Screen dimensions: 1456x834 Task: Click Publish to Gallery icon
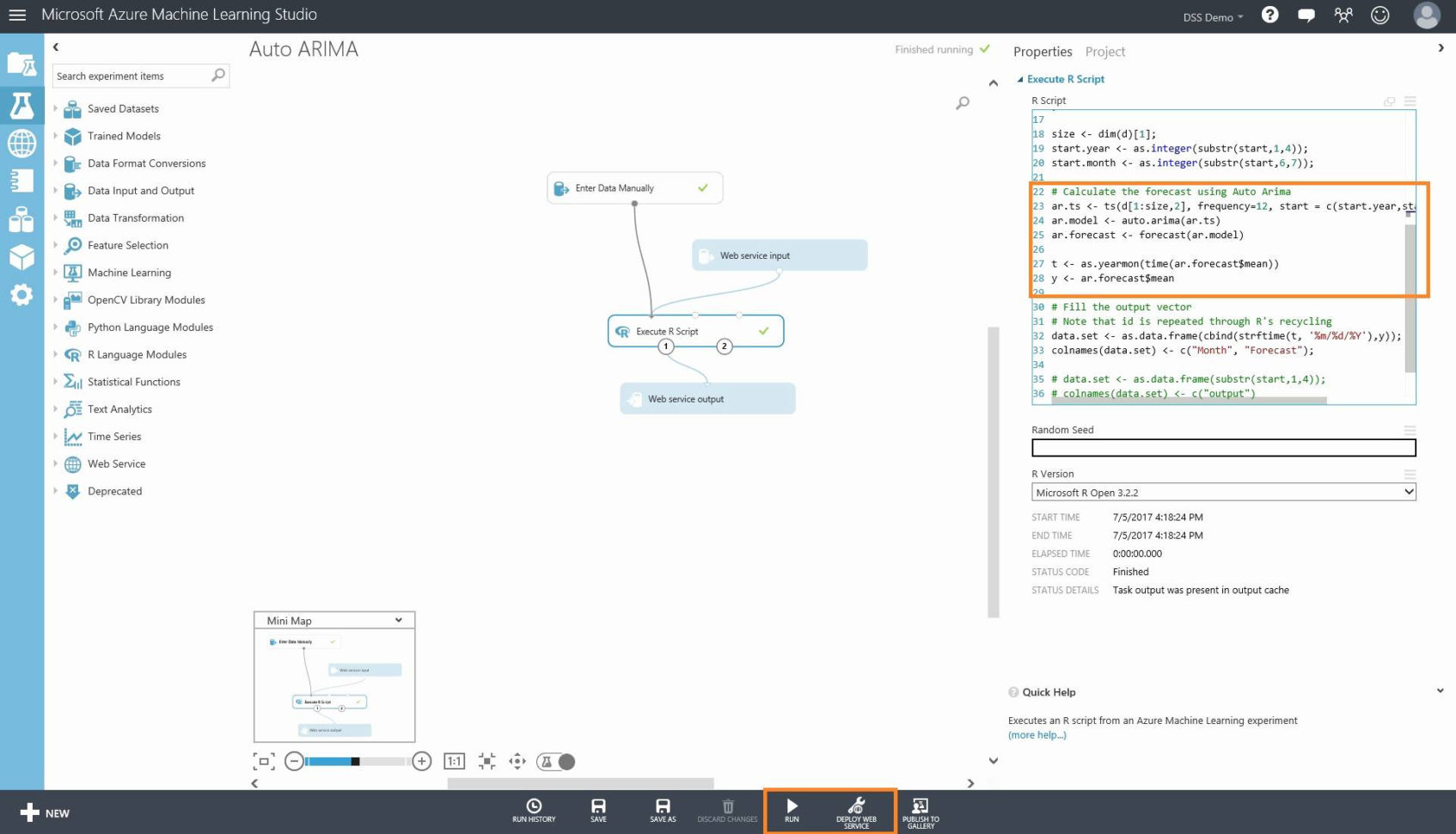tap(920, 807)
